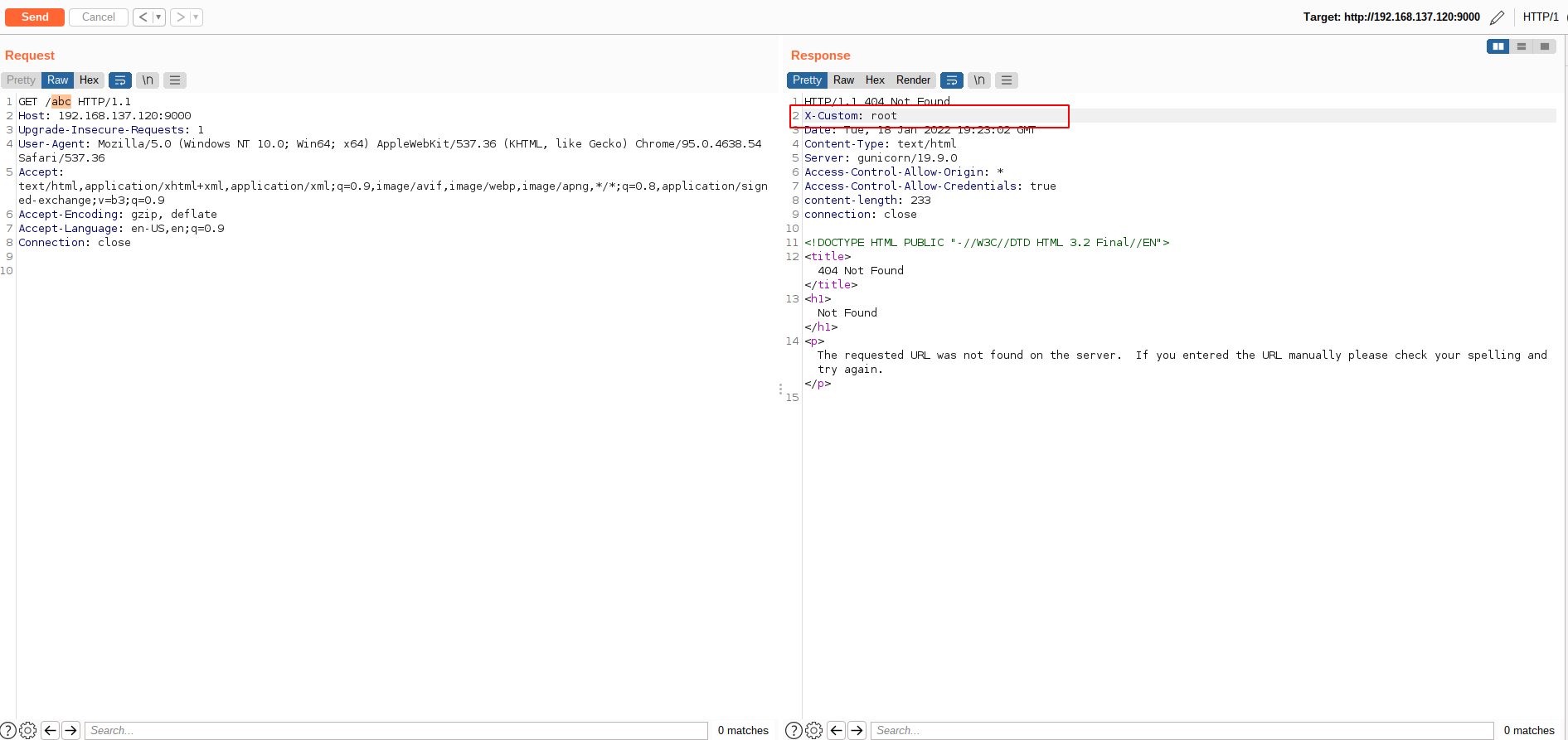Switch Request view to Pretty tab
This screenshot has height=740, width=1568.
point(22,80)
